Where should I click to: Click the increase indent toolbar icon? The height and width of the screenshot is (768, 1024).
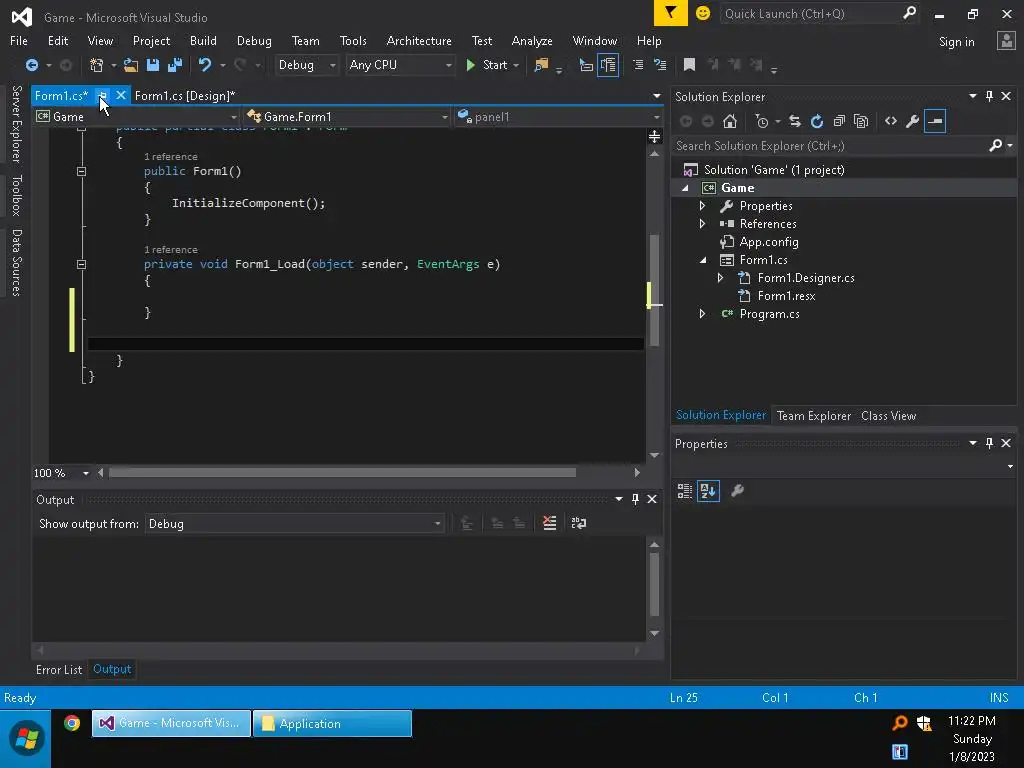pos(660,64)
